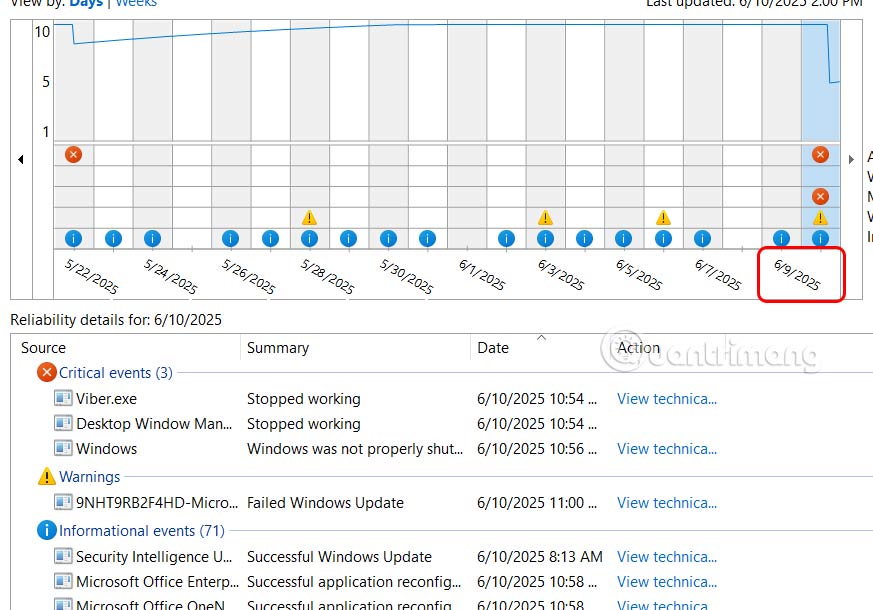Open technical details for the Viber.exe crash
The width and height of the screenshot is (873, 610).
click(666, 398)
